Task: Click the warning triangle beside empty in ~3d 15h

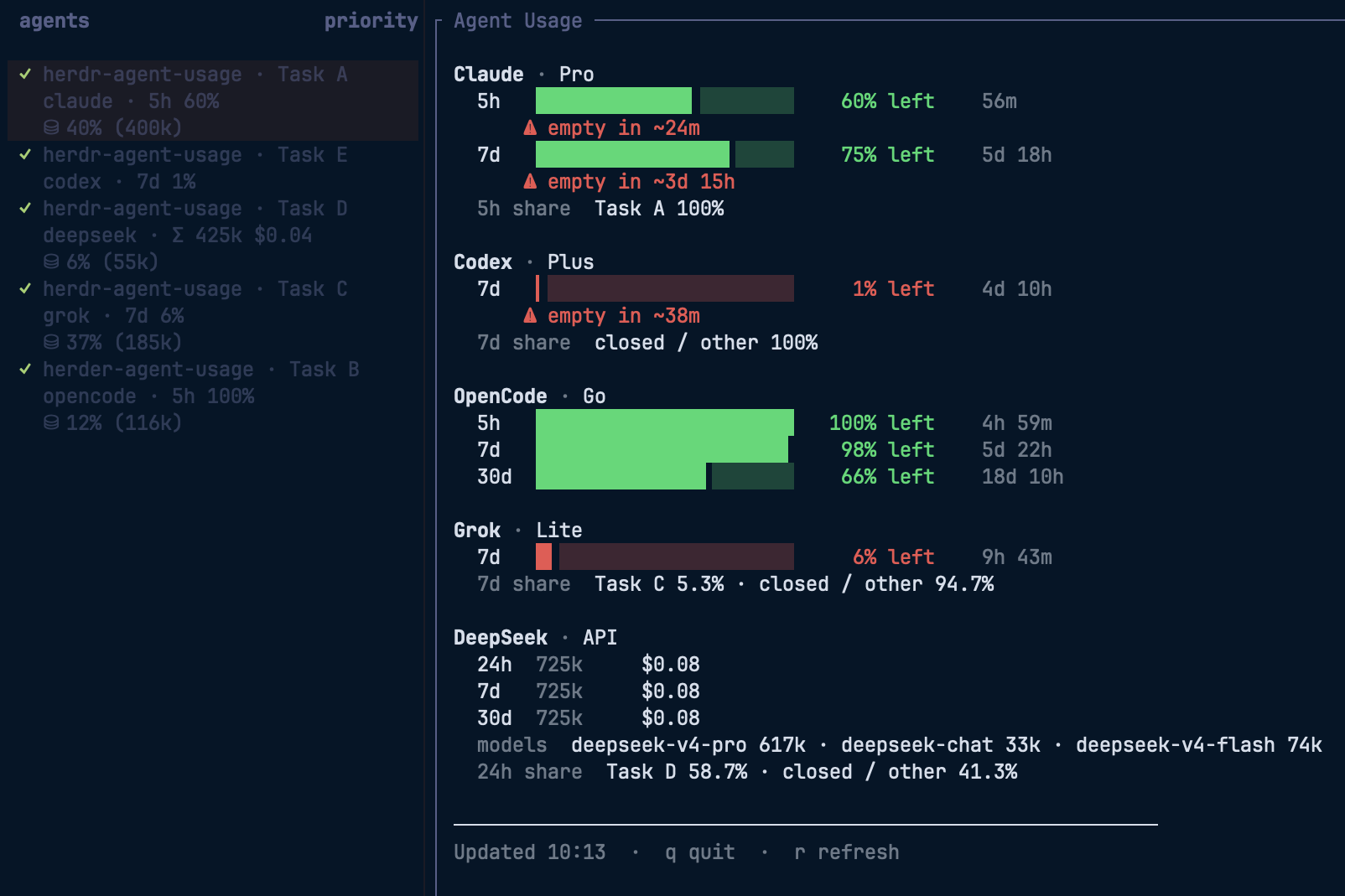Action: click(530, 181)
